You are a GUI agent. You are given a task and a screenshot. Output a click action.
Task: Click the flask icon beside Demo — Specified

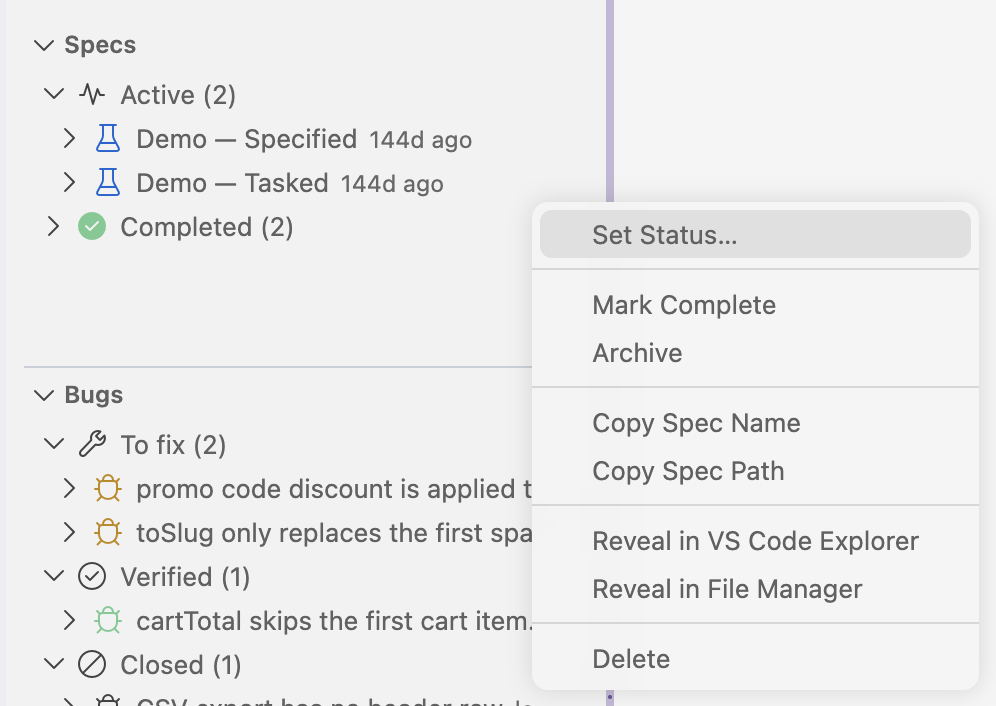[x=108, y=139]
